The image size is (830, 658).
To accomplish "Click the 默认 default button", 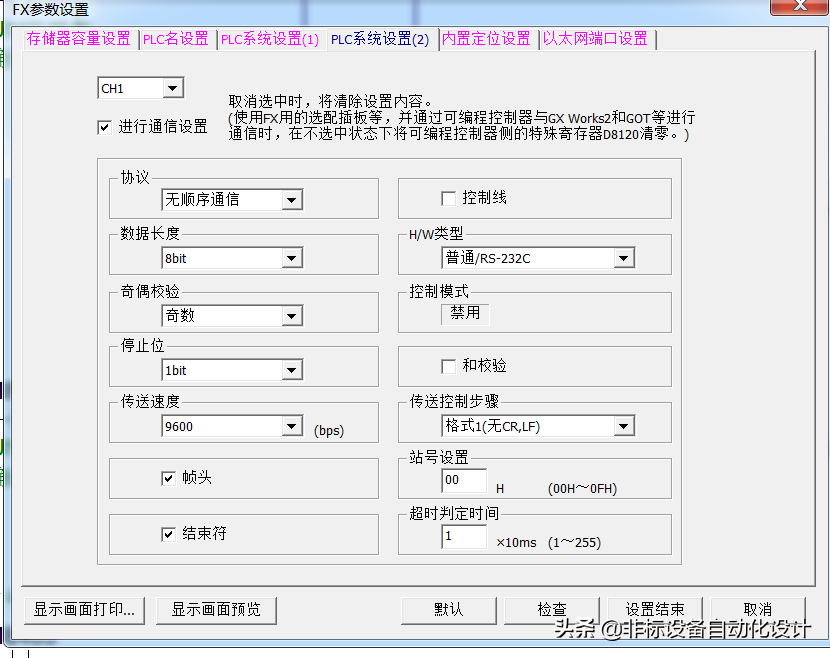I will point(448,609).
